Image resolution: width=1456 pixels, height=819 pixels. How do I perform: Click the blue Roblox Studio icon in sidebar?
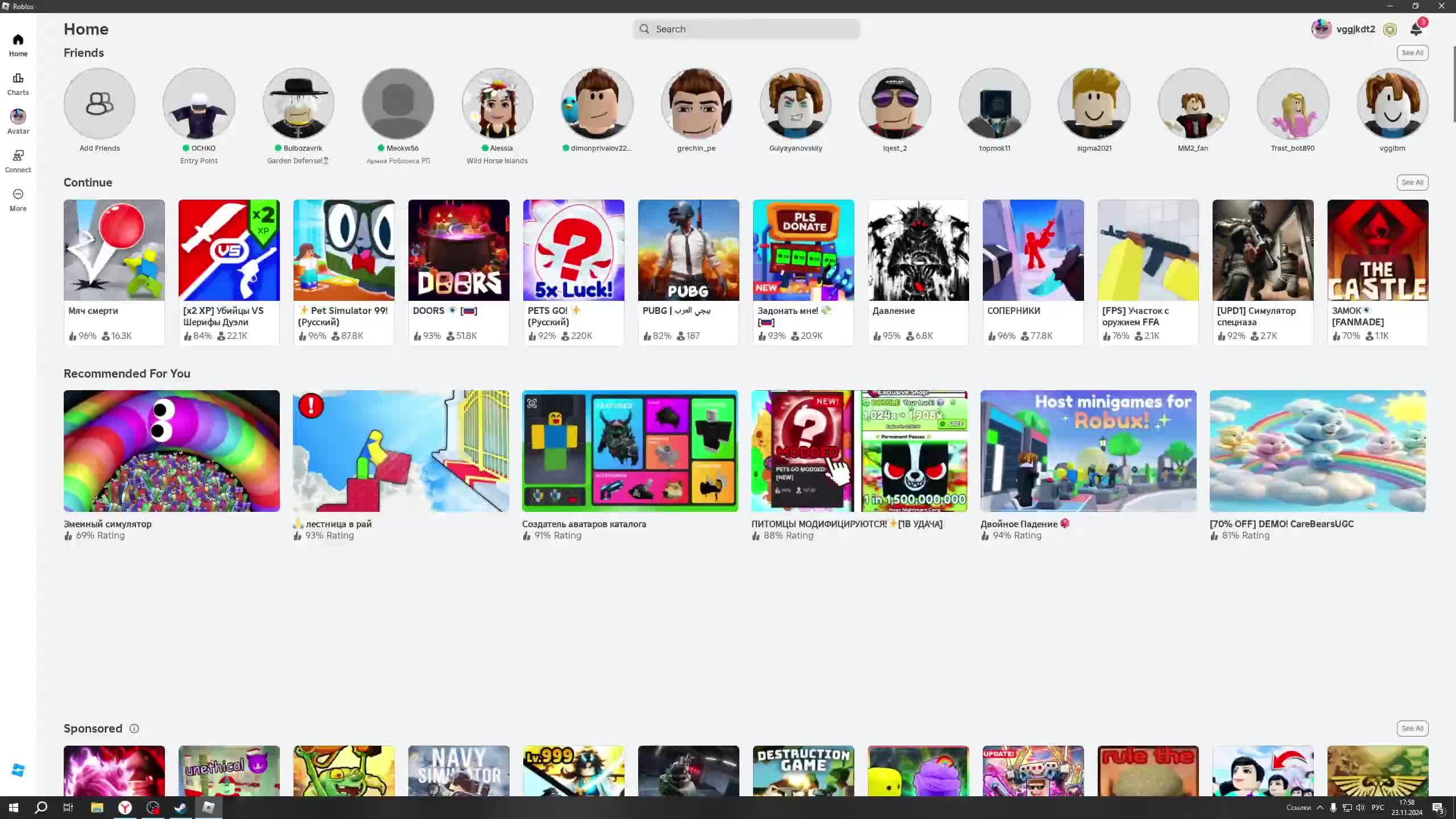point(18,770)
